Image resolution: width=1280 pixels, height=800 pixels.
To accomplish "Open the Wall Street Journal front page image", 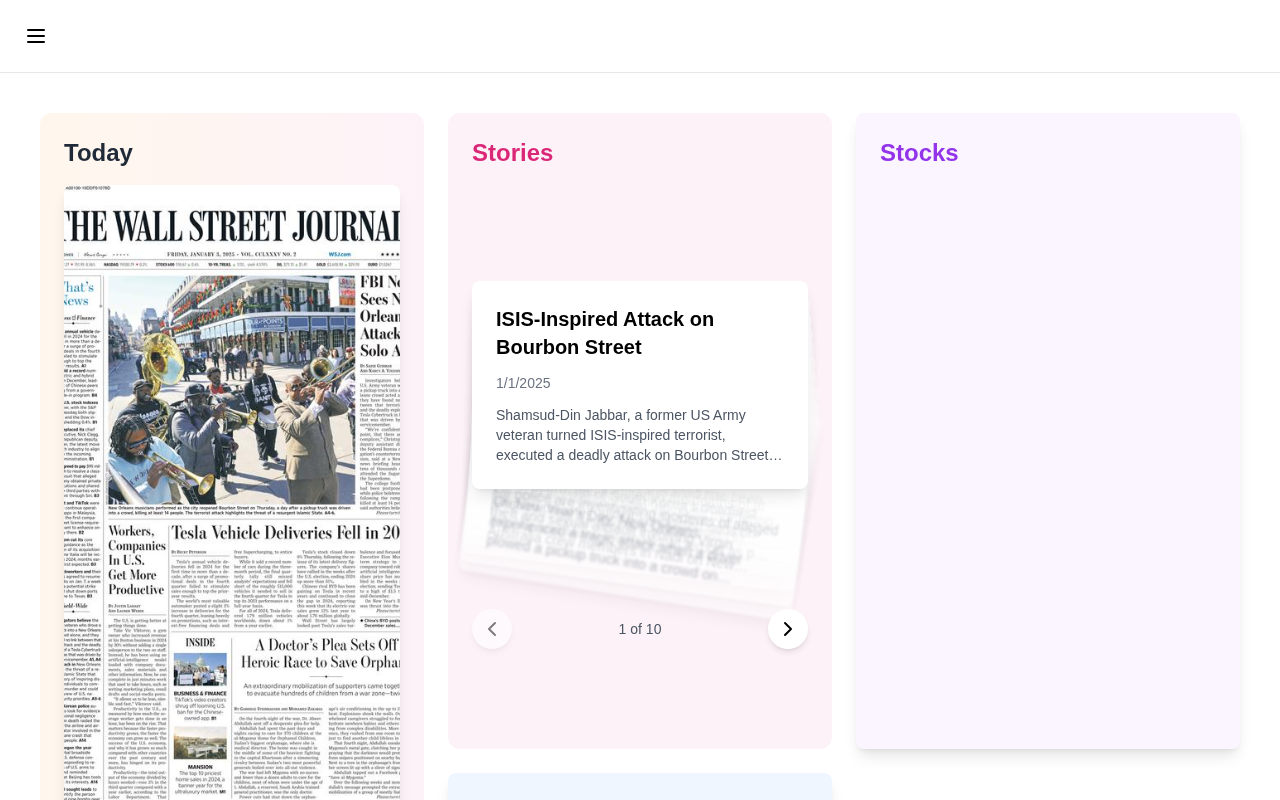I will point(232,492).
